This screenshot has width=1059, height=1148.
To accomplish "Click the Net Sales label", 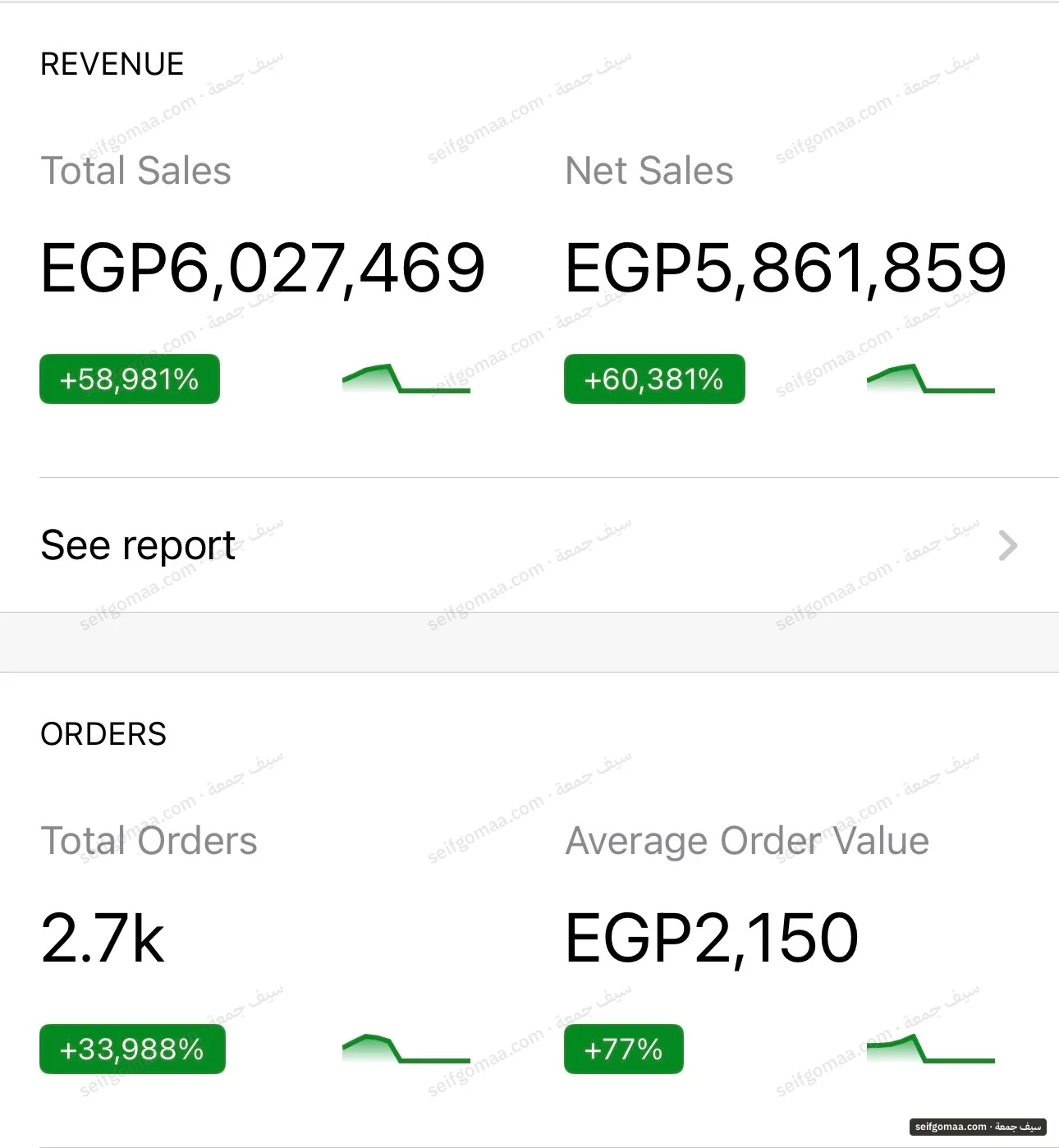I will coord(649,171).
